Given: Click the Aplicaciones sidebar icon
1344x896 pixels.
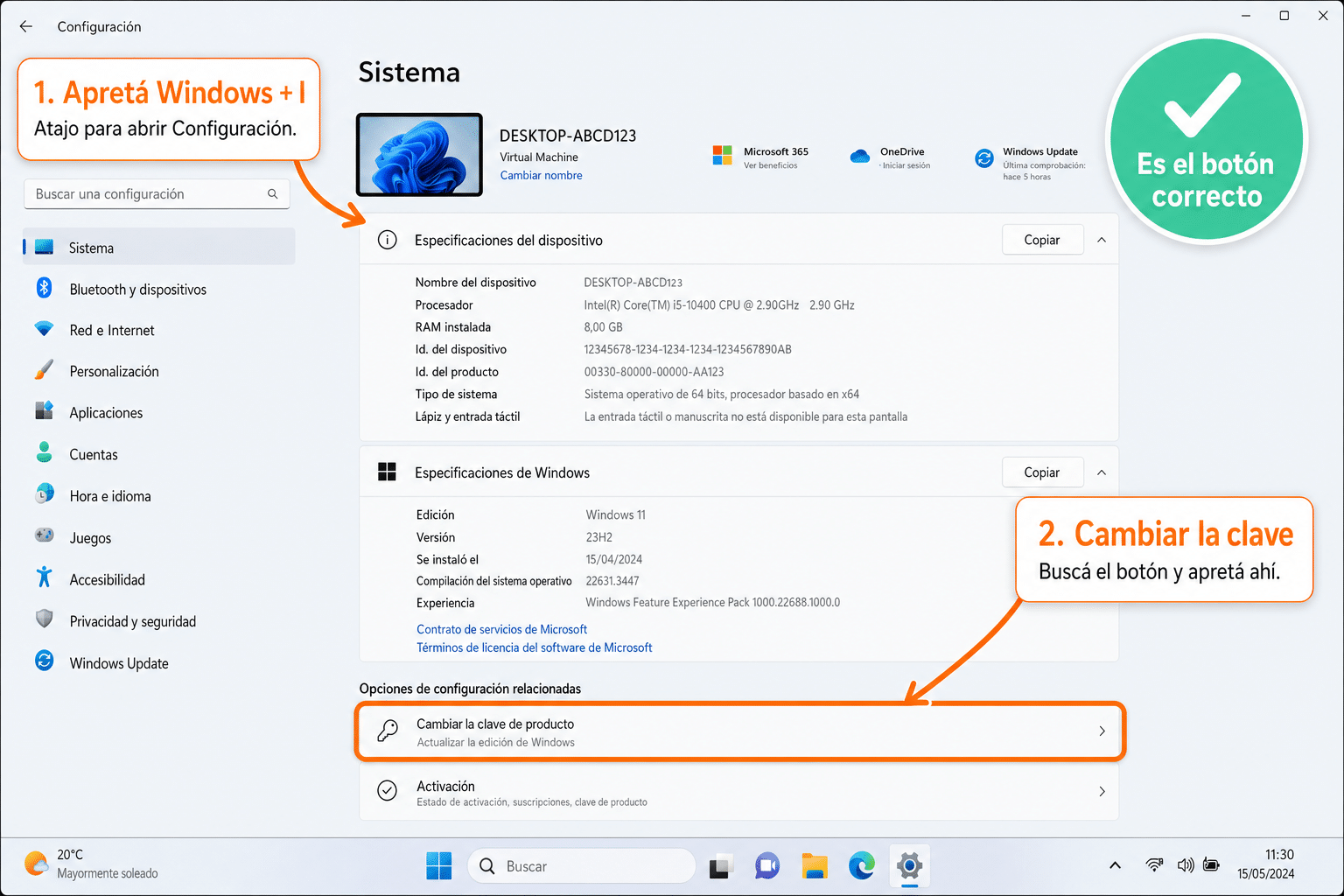Looking at the screenshot, I should coord(44,411).
